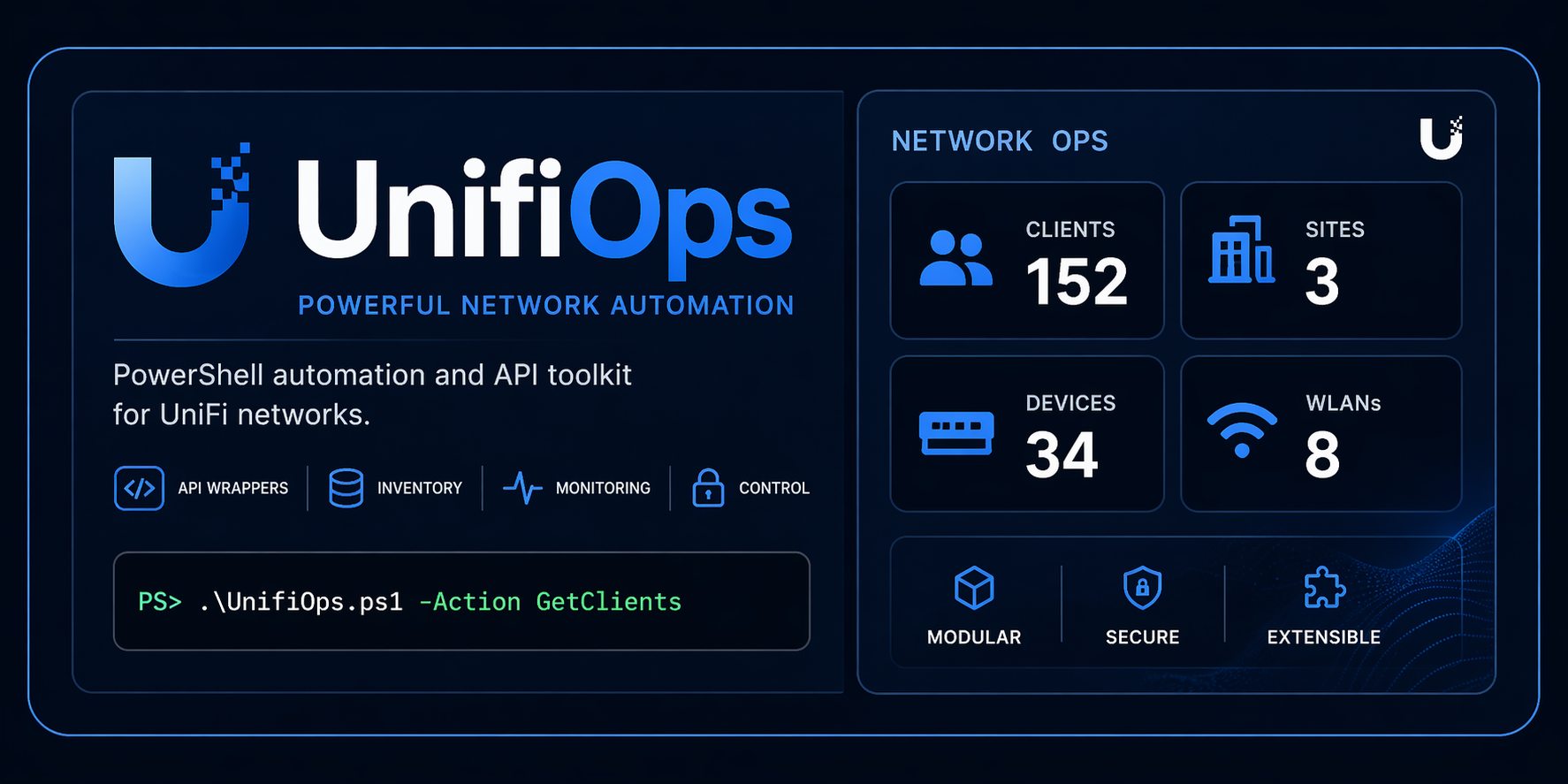
Task: Click the sites count 3
Action: [x=1322, y=283]
